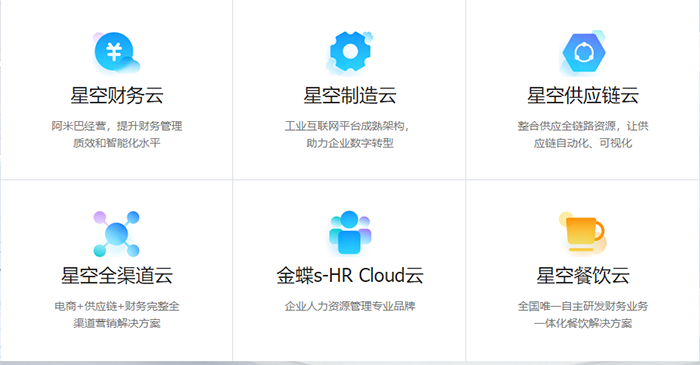Open the 星空制造云 title link
This screenshot has height=365, width=700.
[x=350, y=95]
